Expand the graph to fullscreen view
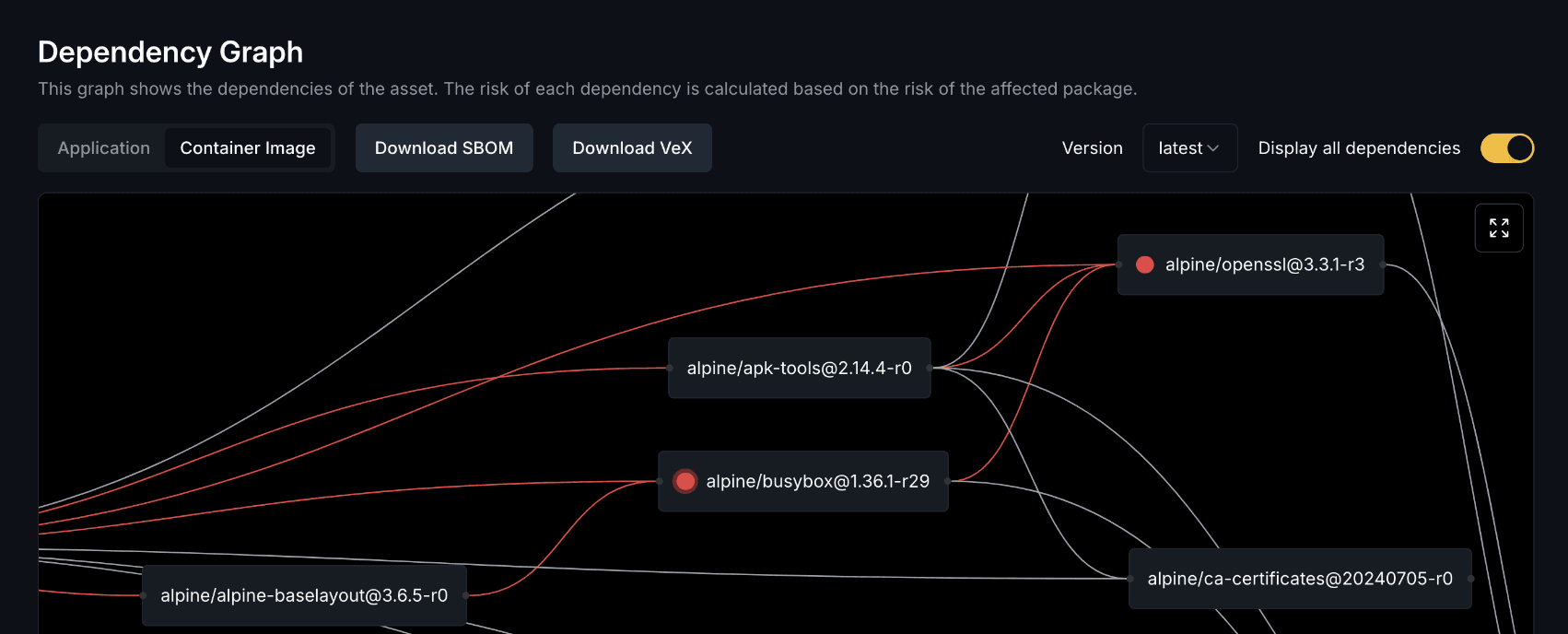This screenshot has height=634, width=1568. click(x=1499, y=228)
